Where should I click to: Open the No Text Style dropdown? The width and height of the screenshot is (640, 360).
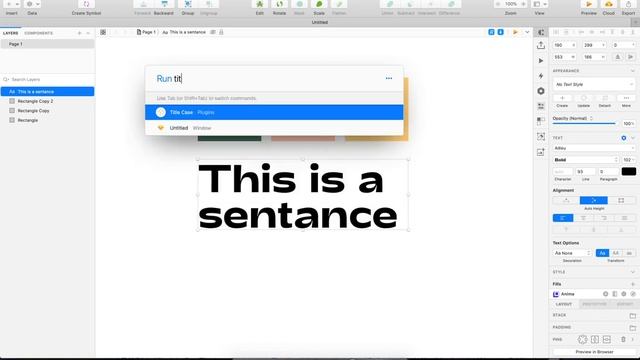tap(593, 84)
